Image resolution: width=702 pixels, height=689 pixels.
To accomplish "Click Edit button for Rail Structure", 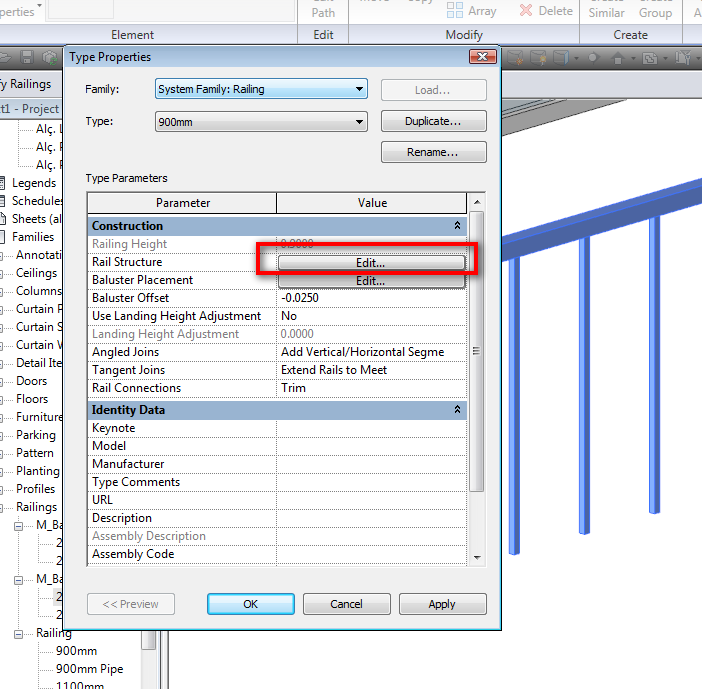I will 371,263.
